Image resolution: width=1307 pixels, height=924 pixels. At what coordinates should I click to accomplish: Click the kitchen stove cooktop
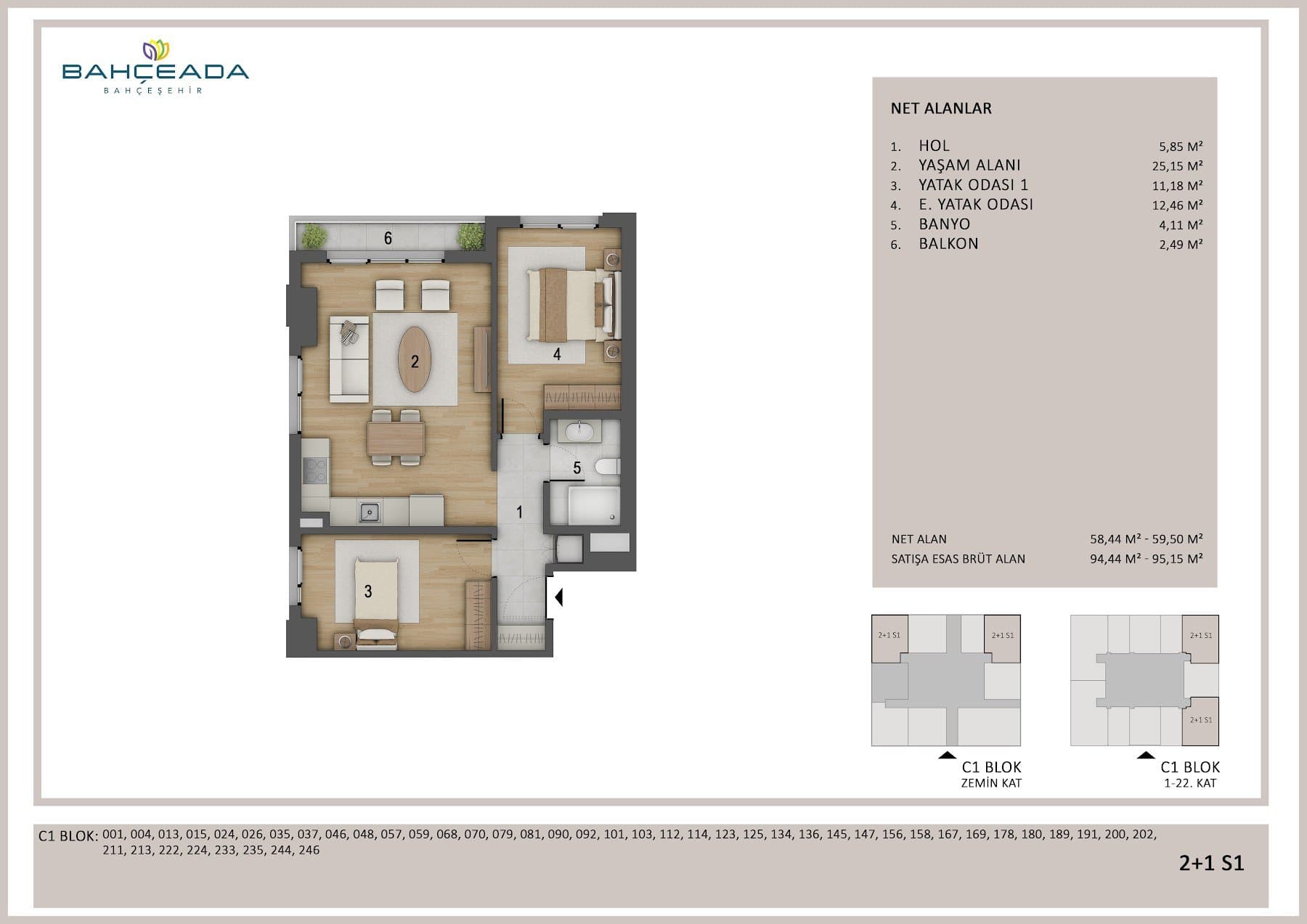[315, 471]
